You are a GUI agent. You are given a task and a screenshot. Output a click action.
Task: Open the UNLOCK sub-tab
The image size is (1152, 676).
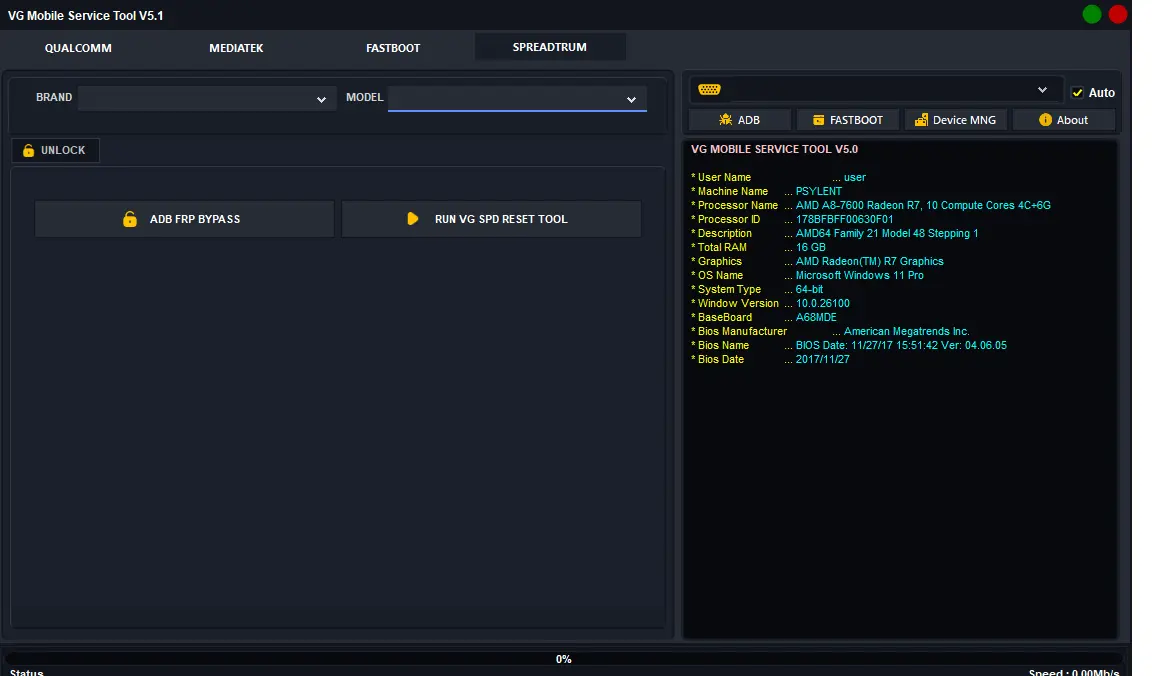coord(56,150)
